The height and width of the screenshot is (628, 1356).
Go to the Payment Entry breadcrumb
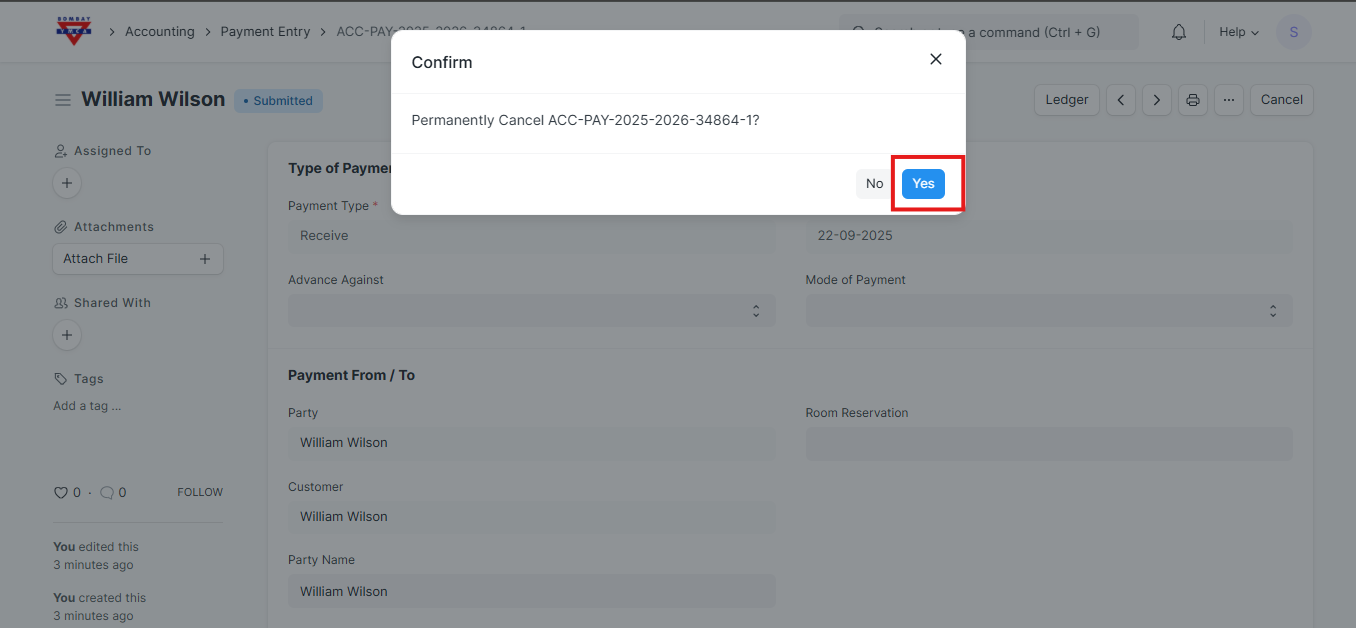(265, 32)
